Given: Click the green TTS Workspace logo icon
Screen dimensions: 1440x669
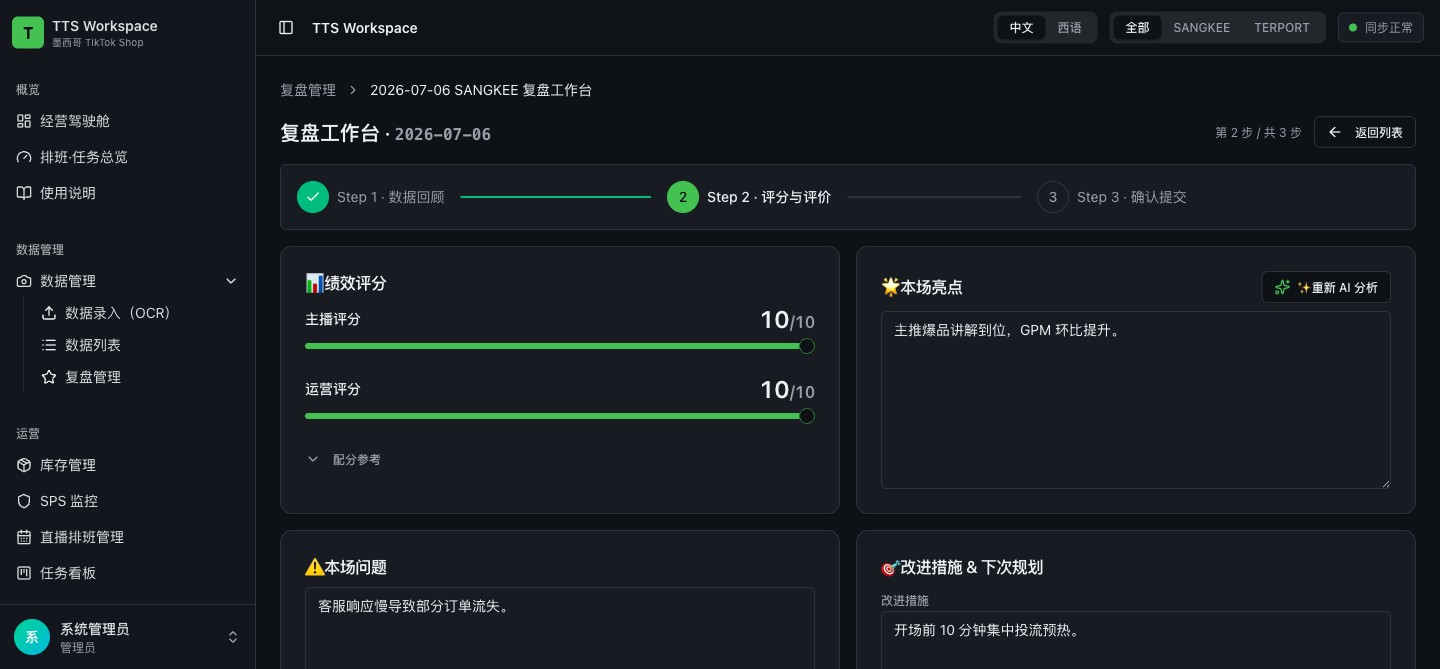Looking at the screenshot, I should pyautogui.click(x=28, y=32).
